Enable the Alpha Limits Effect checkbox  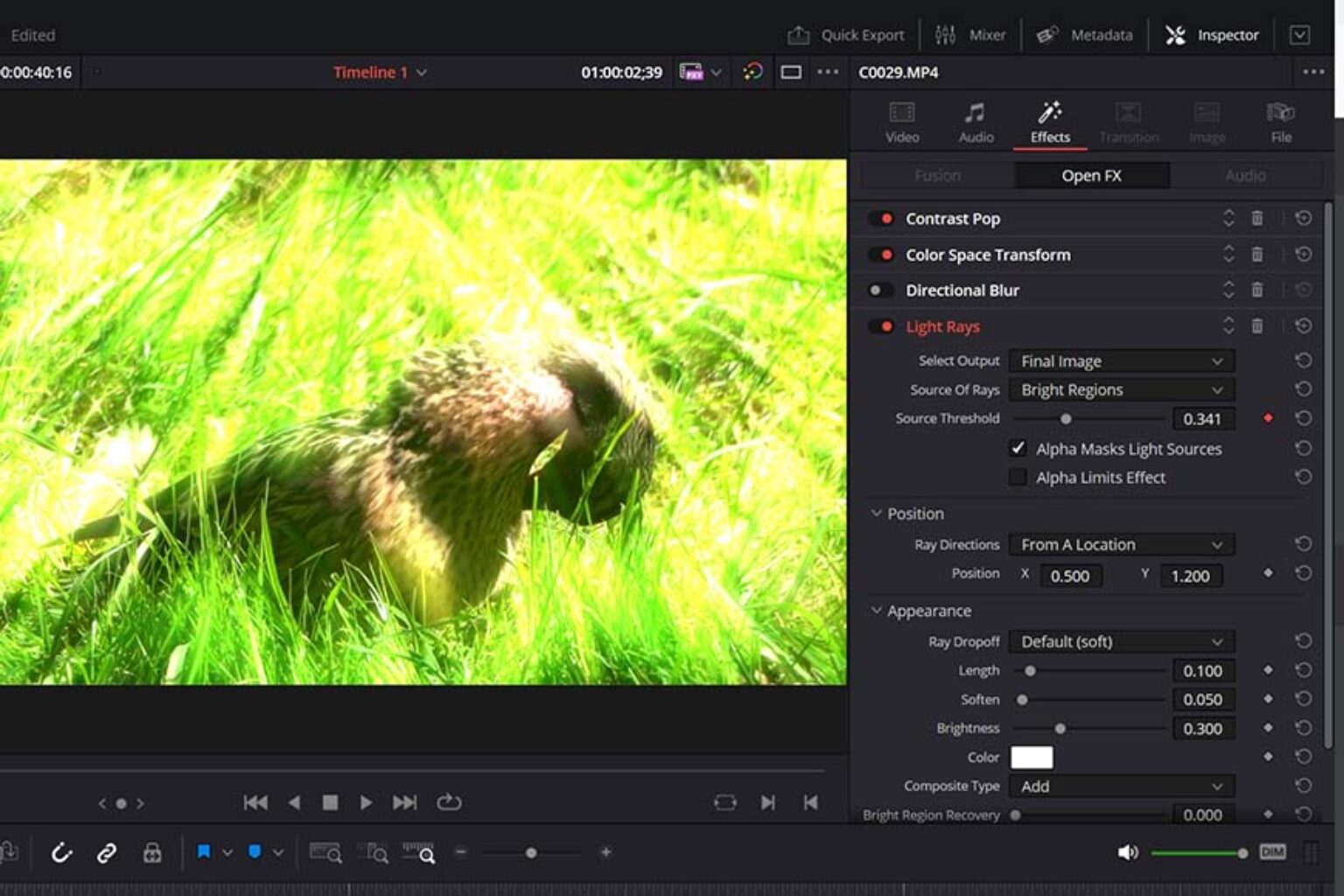(x=1018, y=477)
